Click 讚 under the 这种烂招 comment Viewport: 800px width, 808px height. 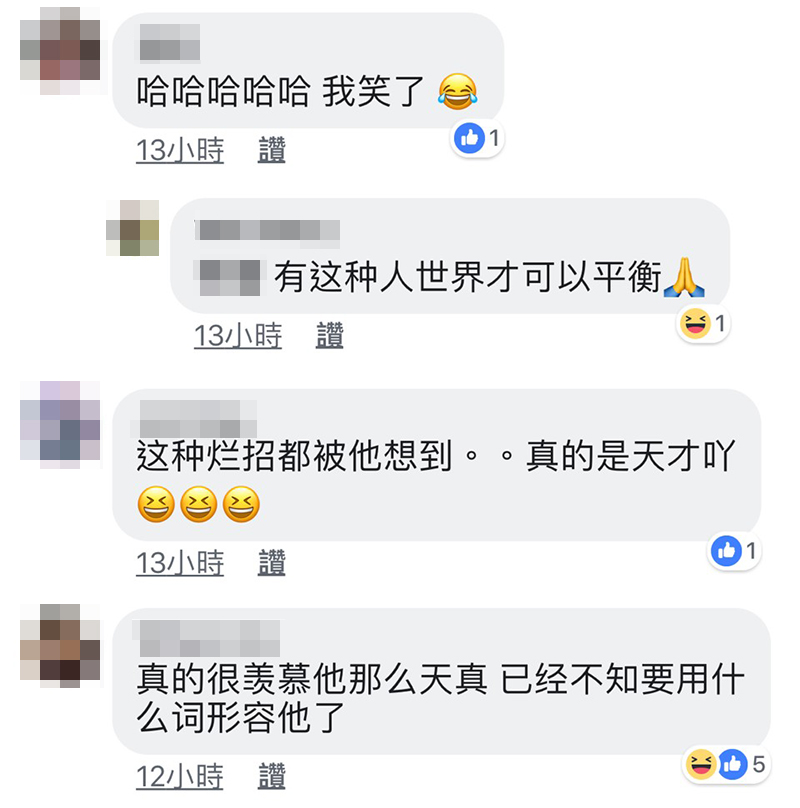[272, 562]
